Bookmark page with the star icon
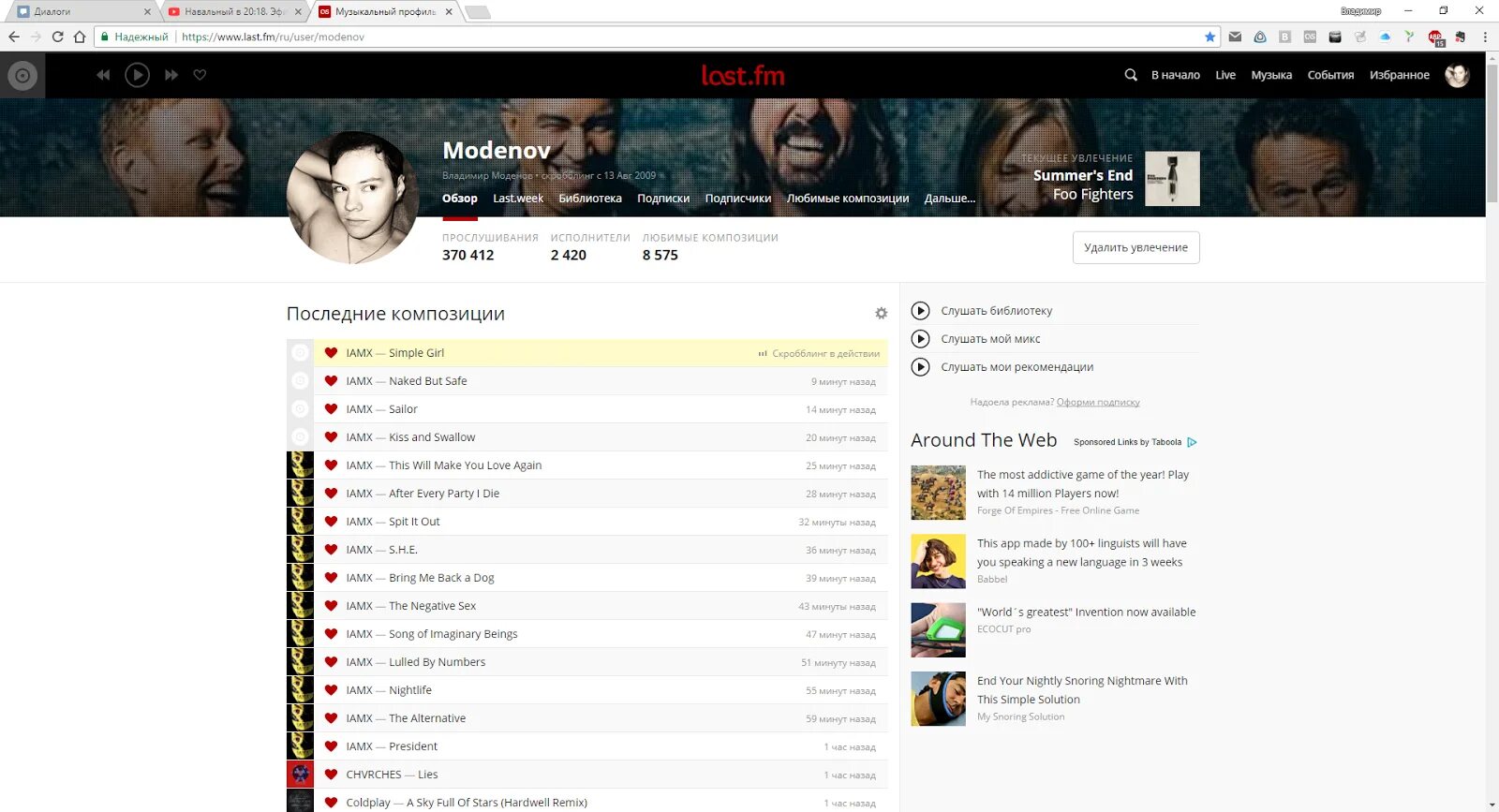Viewport: 1499px width, 812px height. coord(1210,37)
